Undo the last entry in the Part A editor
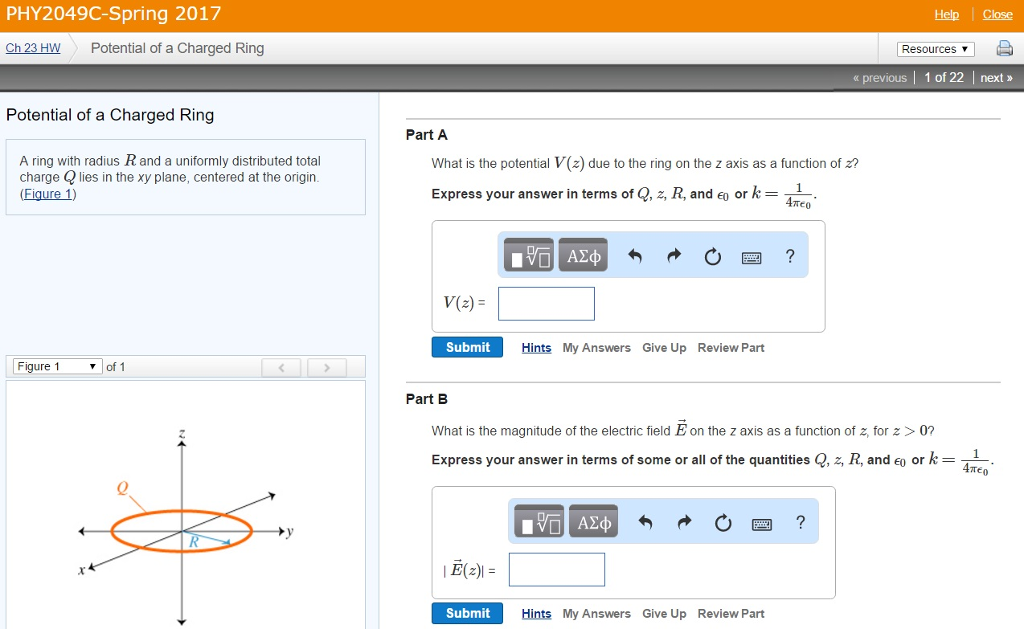Screen dimensions: 1024x629 (634, 254)
